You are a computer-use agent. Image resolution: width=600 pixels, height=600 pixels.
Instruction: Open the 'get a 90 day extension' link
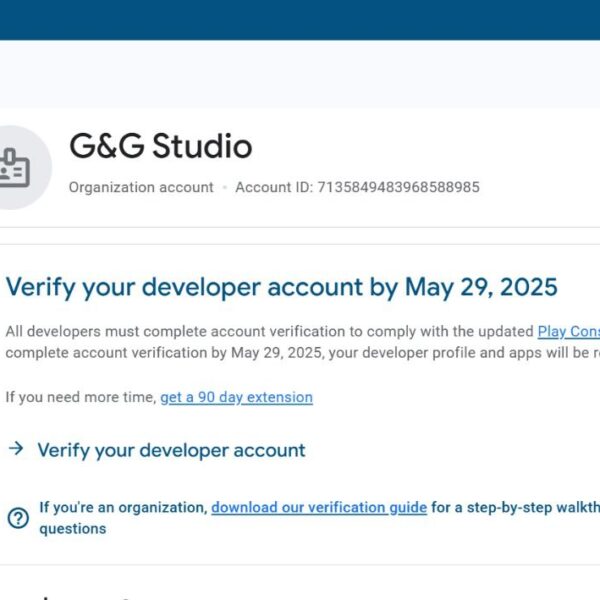[x=236, y=397]
